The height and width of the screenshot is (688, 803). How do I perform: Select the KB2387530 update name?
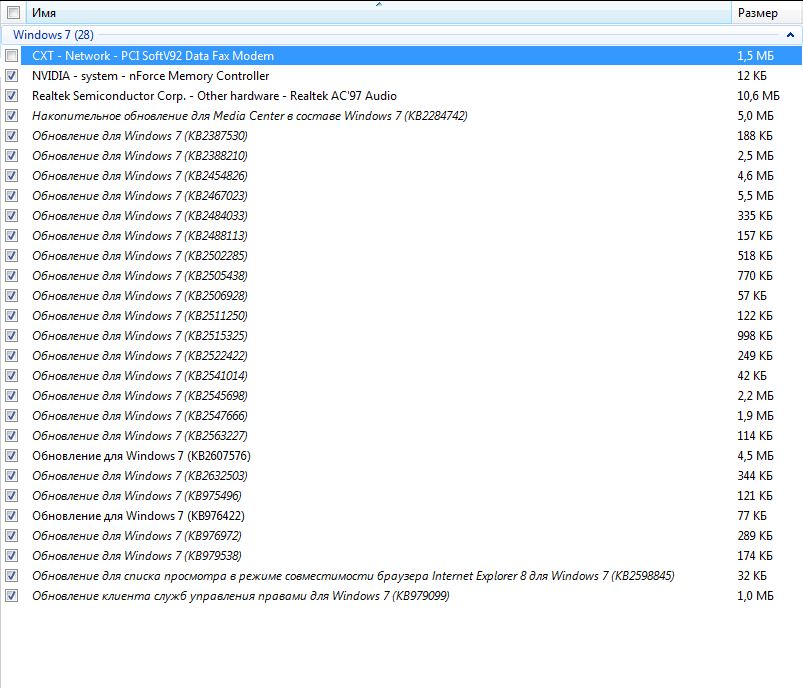(139, 136)
